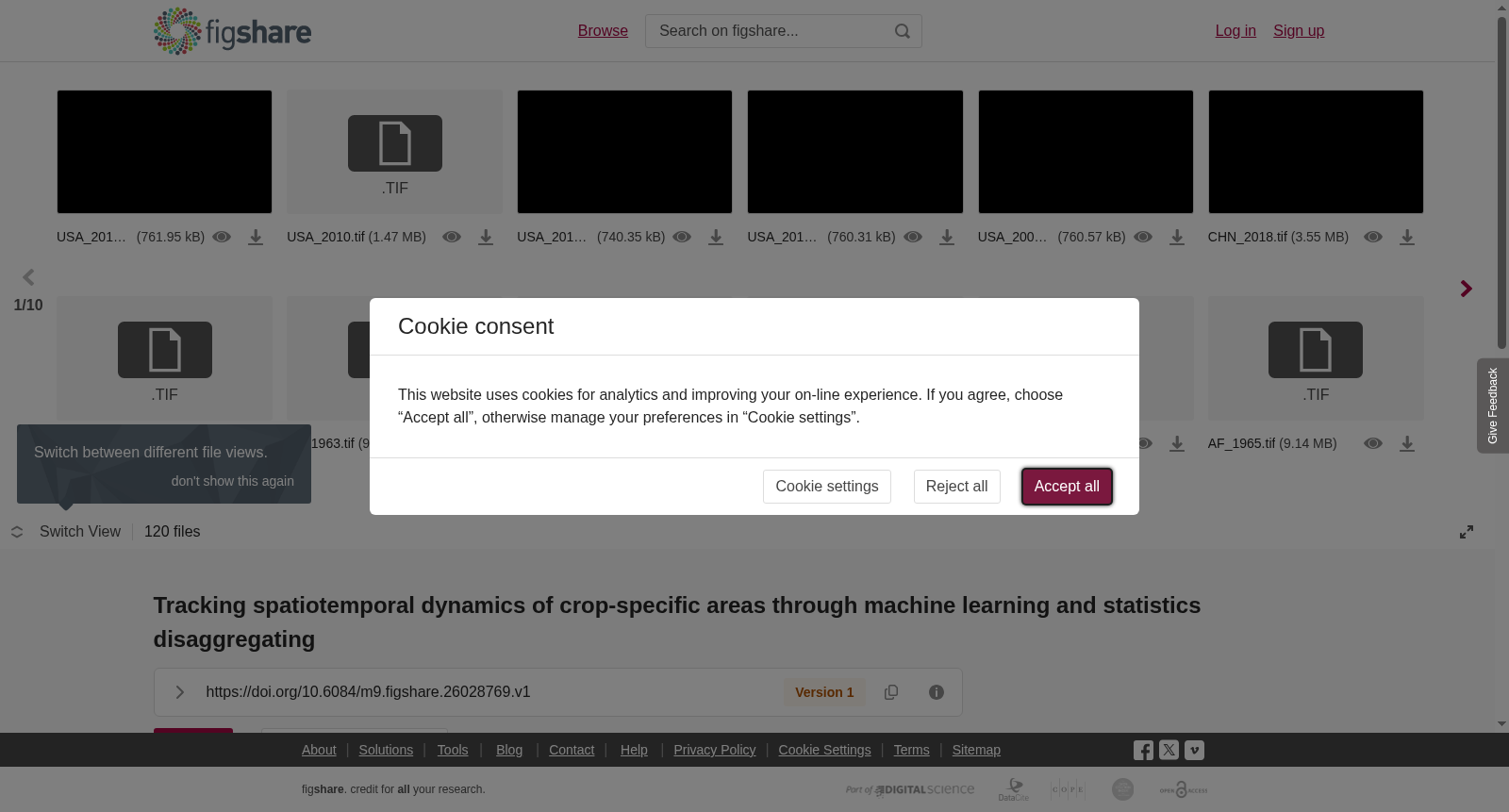The image size is (1509, 812).
Task: Preview USA_2010.tif with eye icon
Action: pos(452,237)
